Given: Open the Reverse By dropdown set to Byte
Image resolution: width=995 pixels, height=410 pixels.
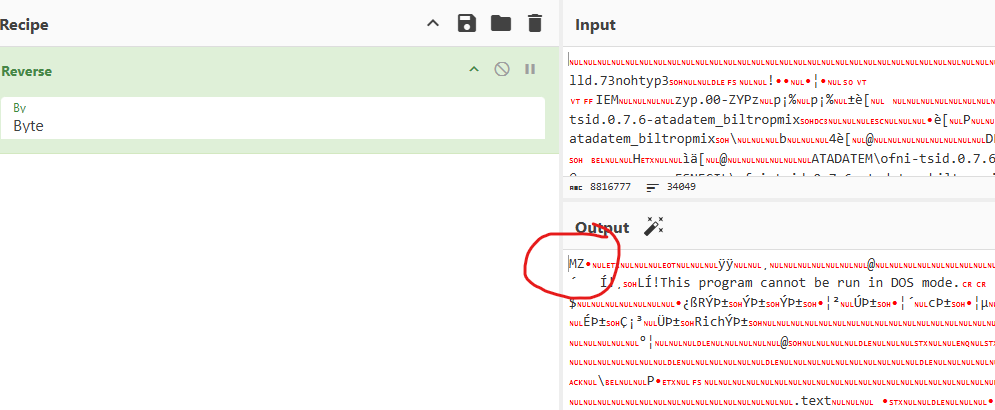Looking at the screenshot, I should (x=273, y=118).
